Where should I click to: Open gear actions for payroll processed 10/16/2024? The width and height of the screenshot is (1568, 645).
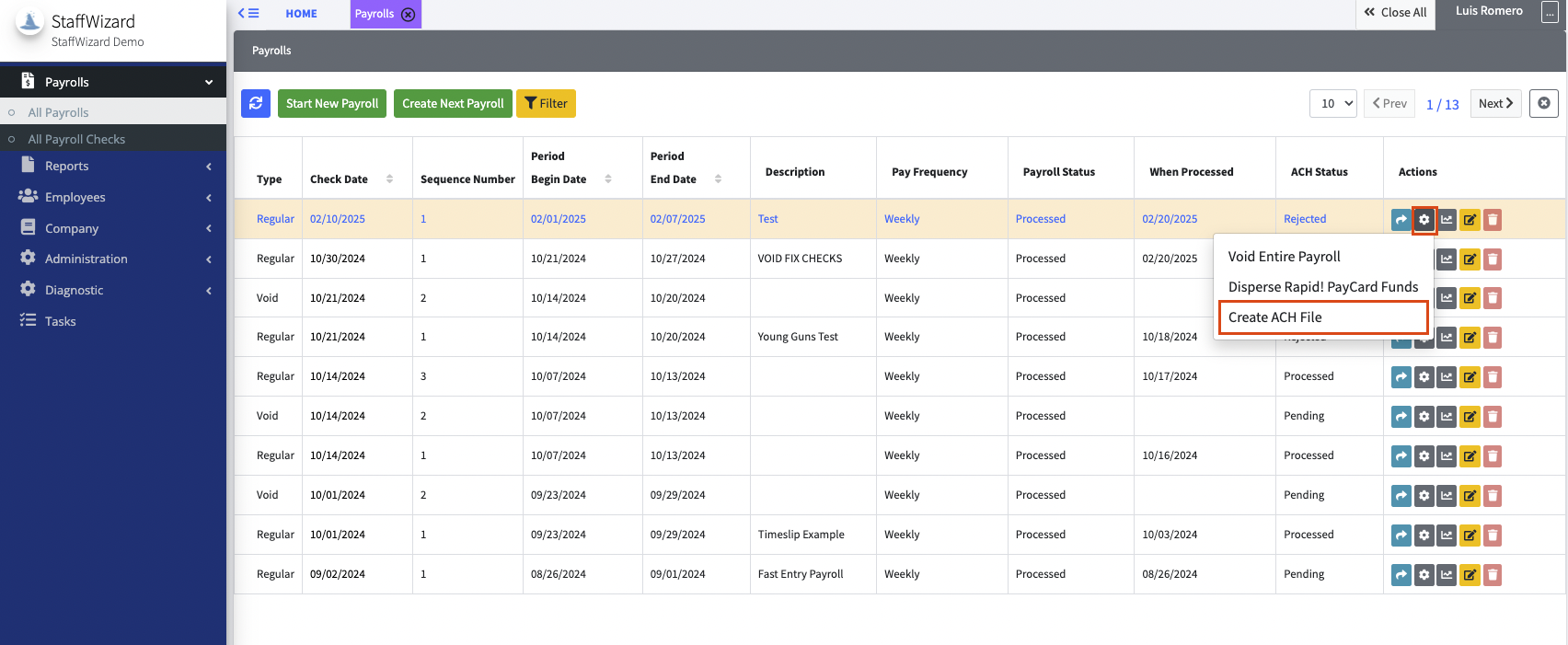click(1424, 455)
